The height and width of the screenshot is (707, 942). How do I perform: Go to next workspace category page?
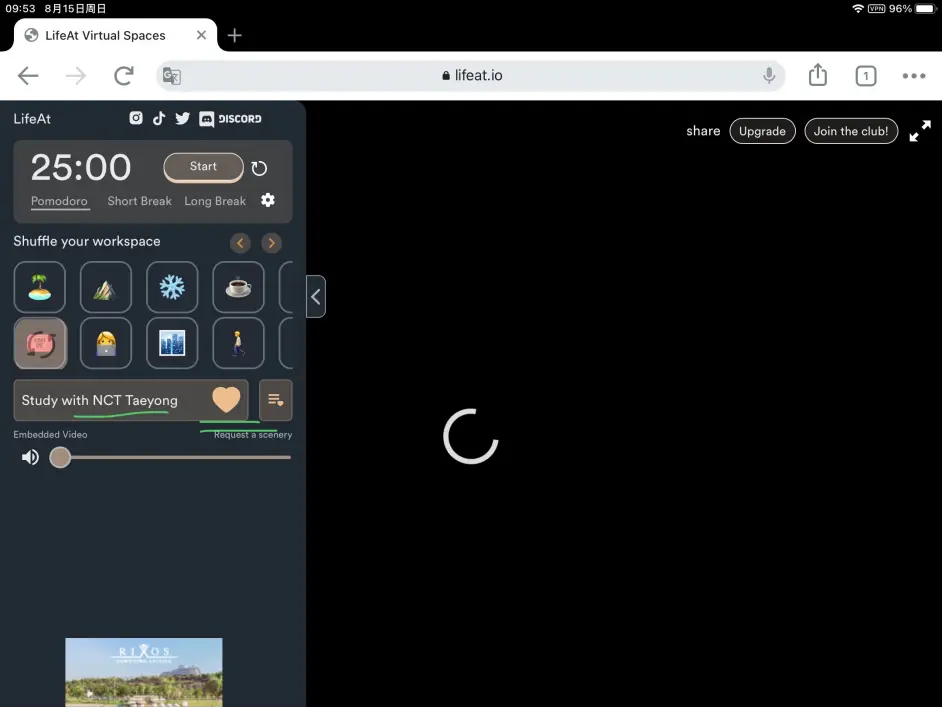coord(272,243)
